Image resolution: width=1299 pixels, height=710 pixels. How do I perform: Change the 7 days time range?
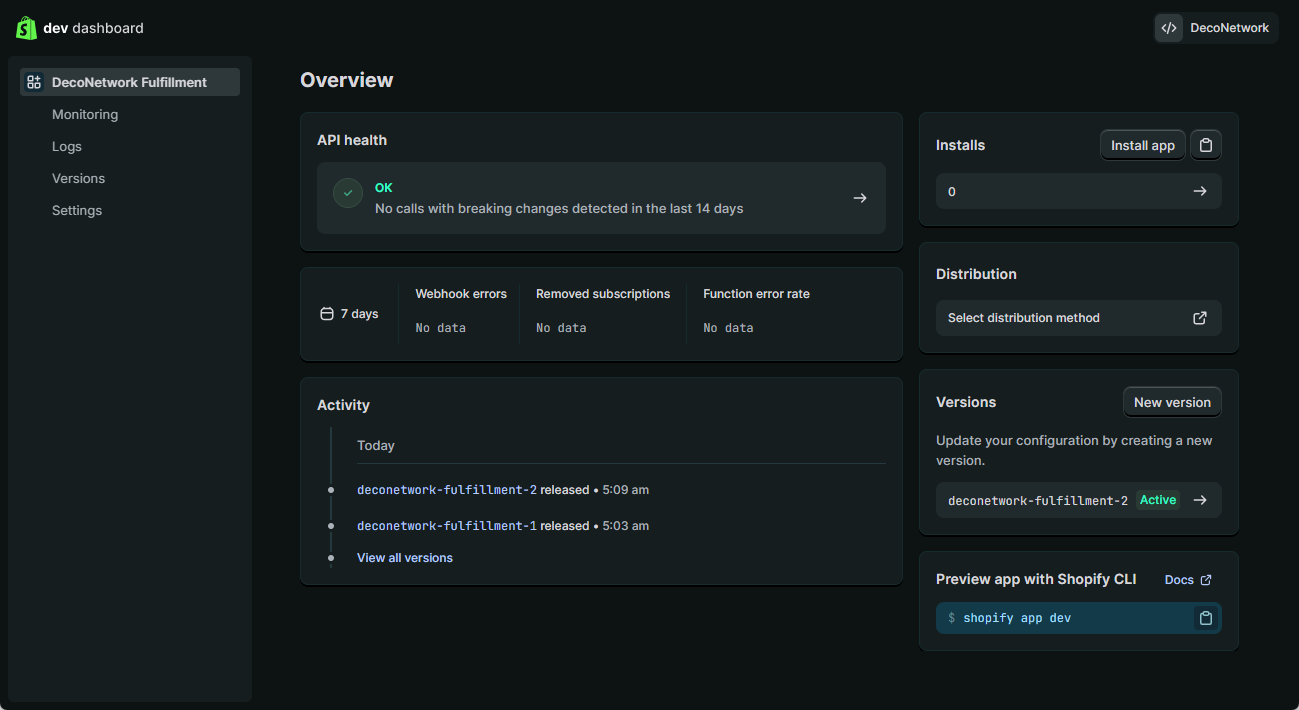click(349, 314)
